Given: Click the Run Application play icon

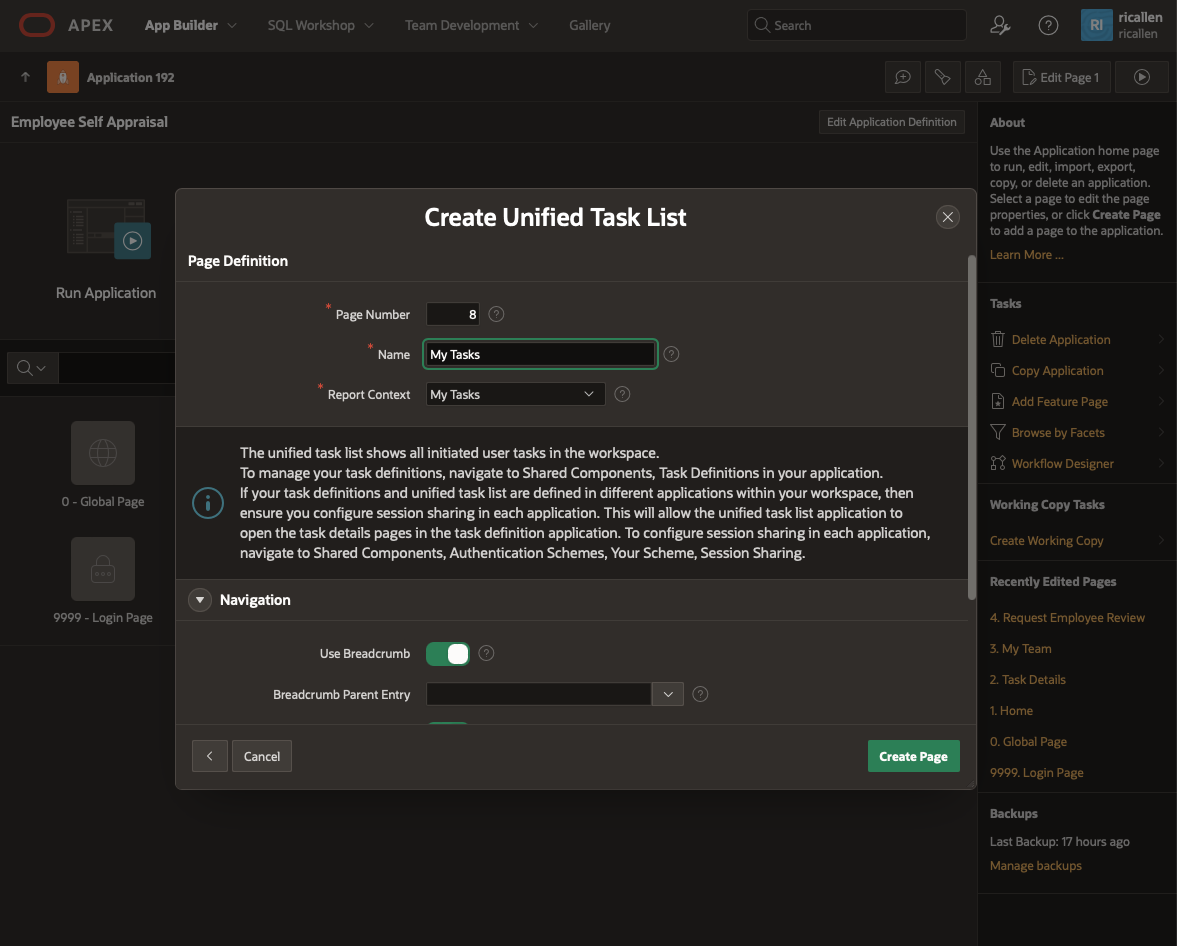Looking at the screenshot, I should 132,241.
